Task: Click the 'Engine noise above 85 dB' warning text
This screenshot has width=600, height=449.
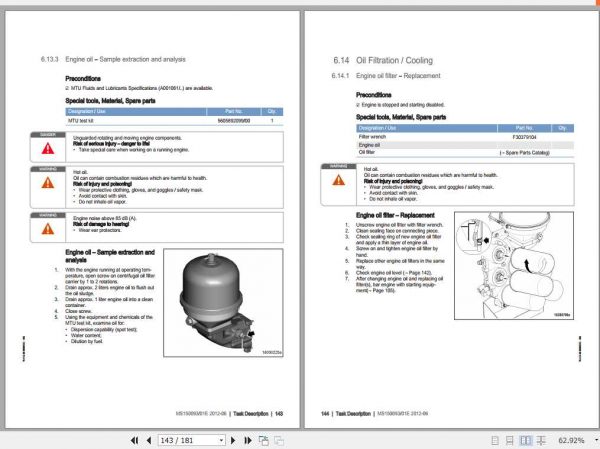Action: 104,218
